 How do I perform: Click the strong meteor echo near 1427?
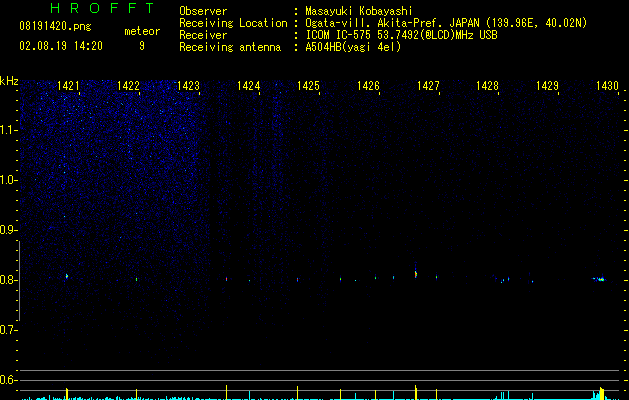(x=416, y=274)
